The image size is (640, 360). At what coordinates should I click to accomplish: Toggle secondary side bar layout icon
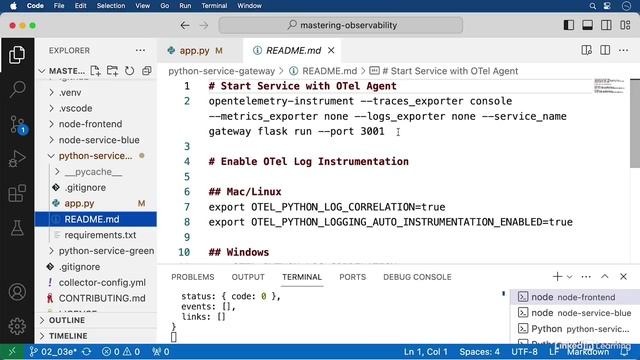click(606, 25)
